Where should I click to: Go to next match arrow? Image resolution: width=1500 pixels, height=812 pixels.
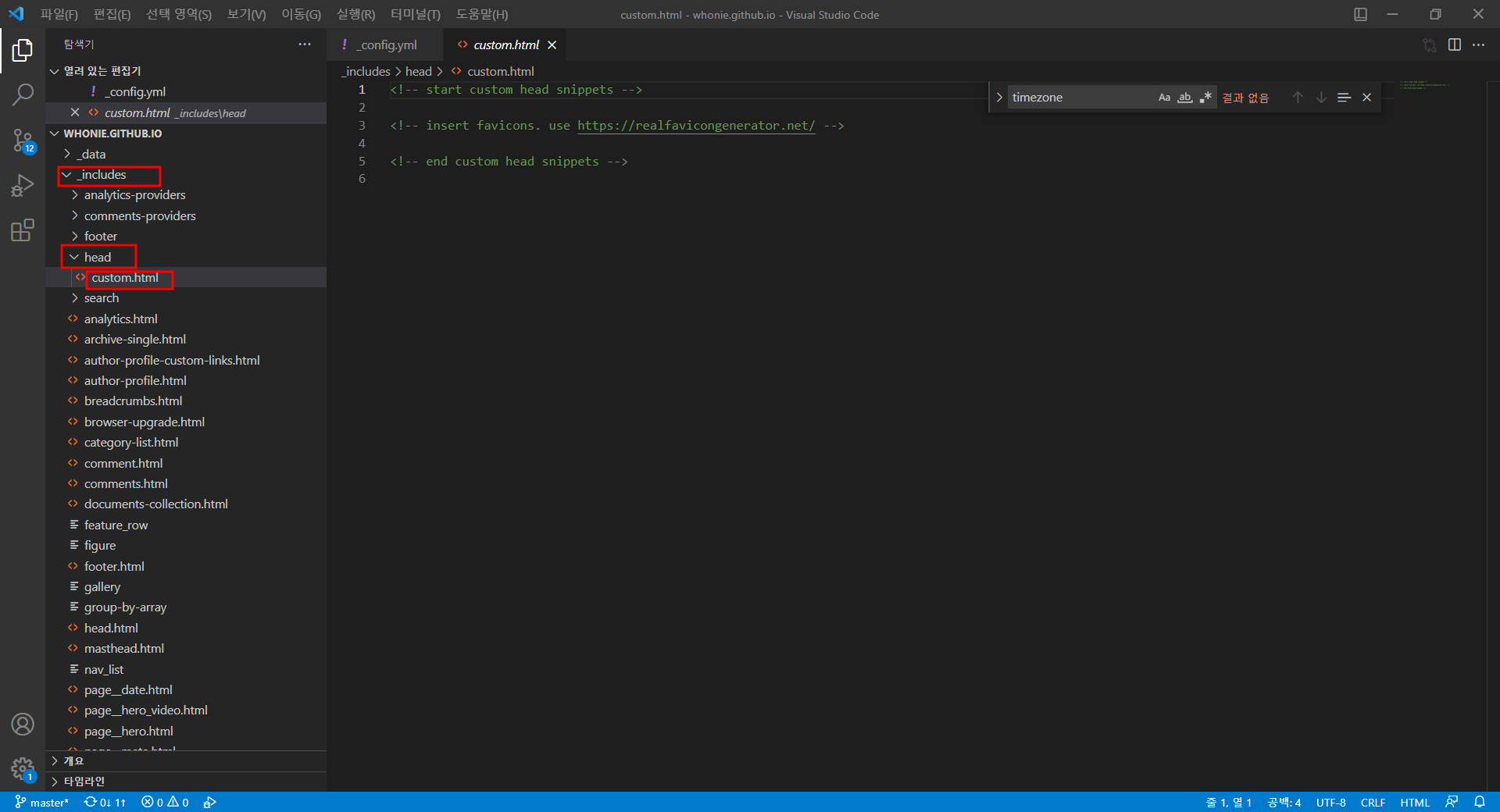[1321, 98]
